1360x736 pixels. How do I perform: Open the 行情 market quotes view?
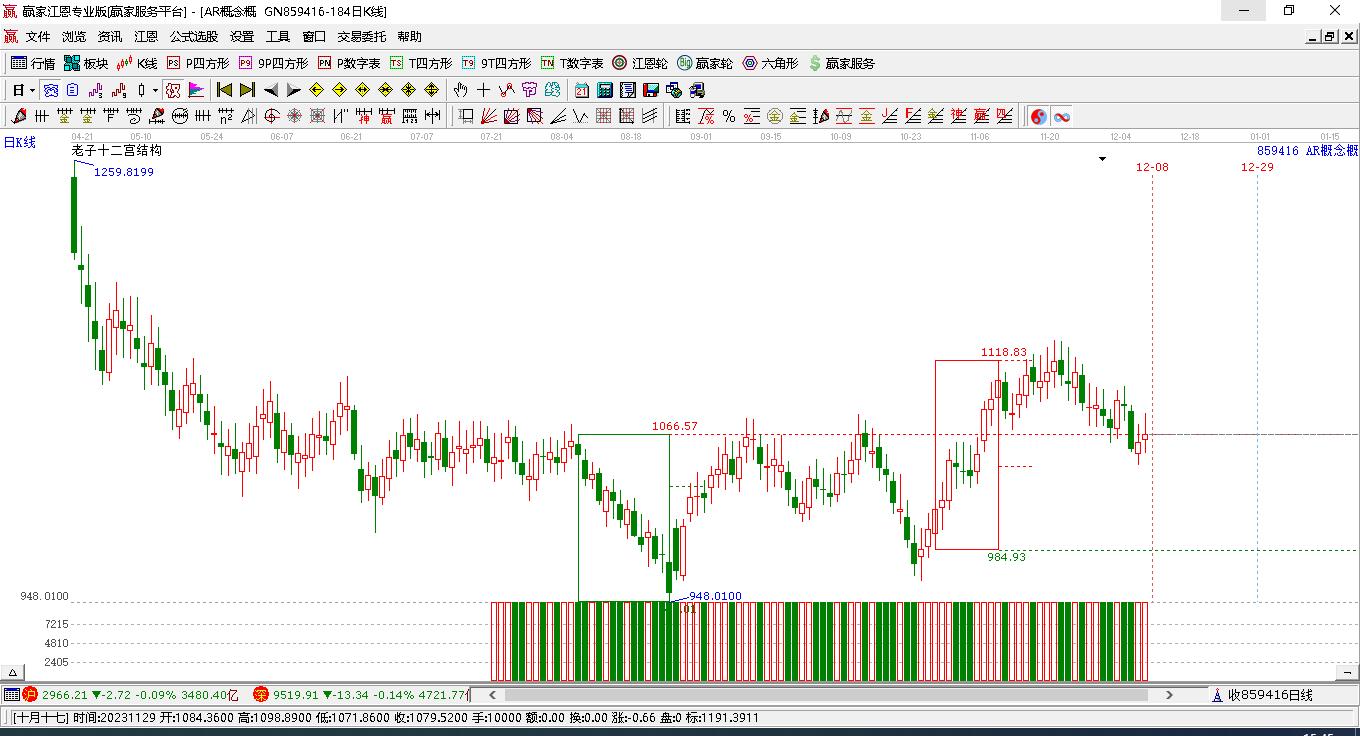(x=33, y=63)
